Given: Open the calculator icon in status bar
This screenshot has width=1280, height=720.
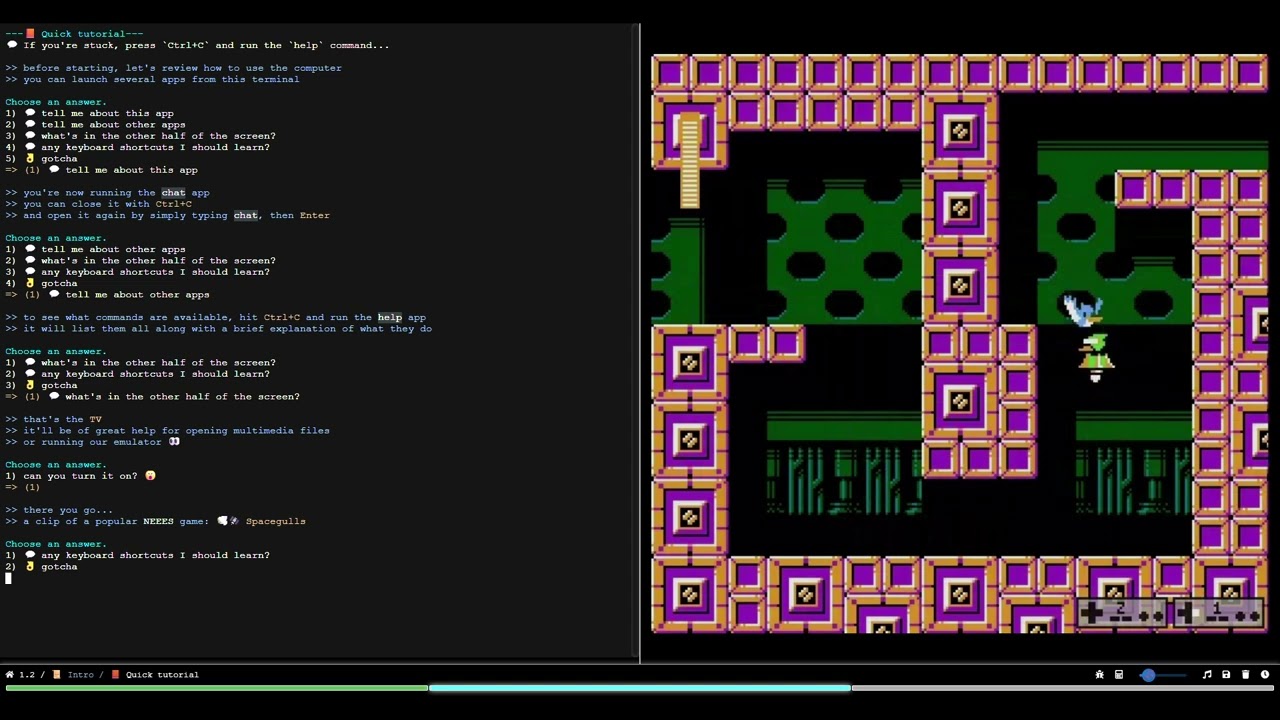Looking at the screenshot, I should pyautogui.click(x=1119, y=675).
